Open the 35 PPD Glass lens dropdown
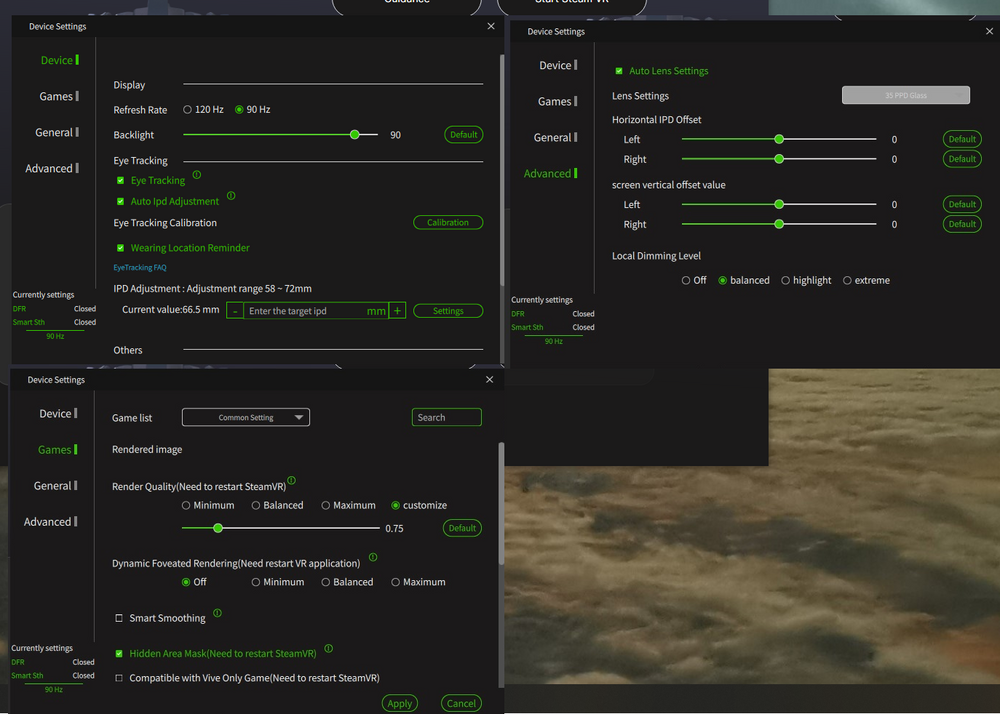Viewport: 1000px width, 714px height. (x=906, y=95)
